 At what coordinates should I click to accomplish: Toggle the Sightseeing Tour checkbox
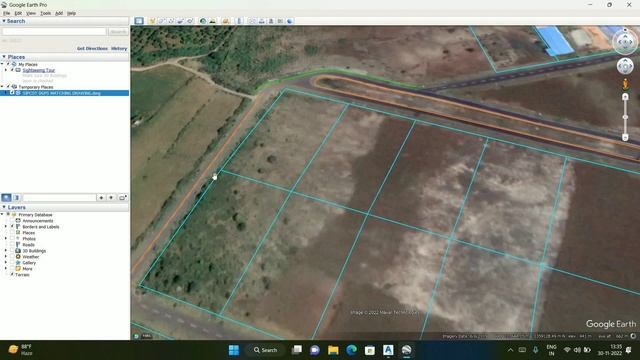tap(12, 70)
